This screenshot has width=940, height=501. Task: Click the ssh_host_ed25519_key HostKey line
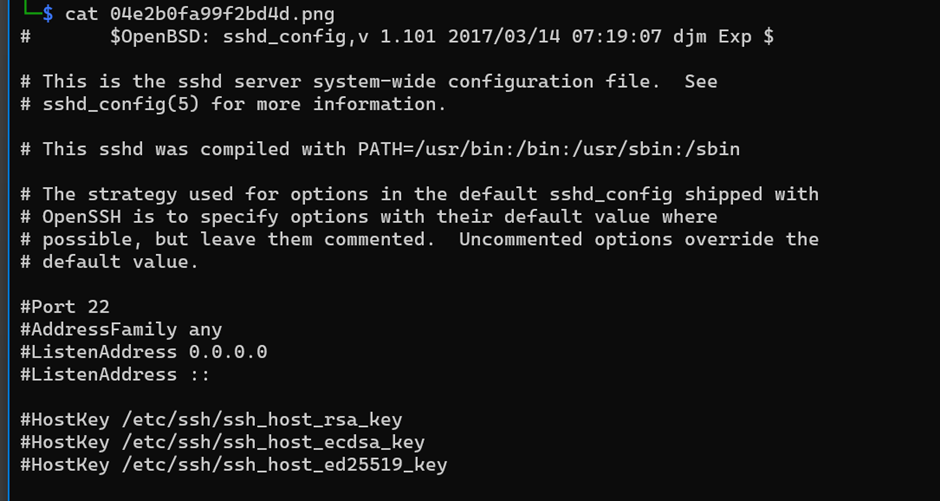pyautogui.click(x=234, y=465)
